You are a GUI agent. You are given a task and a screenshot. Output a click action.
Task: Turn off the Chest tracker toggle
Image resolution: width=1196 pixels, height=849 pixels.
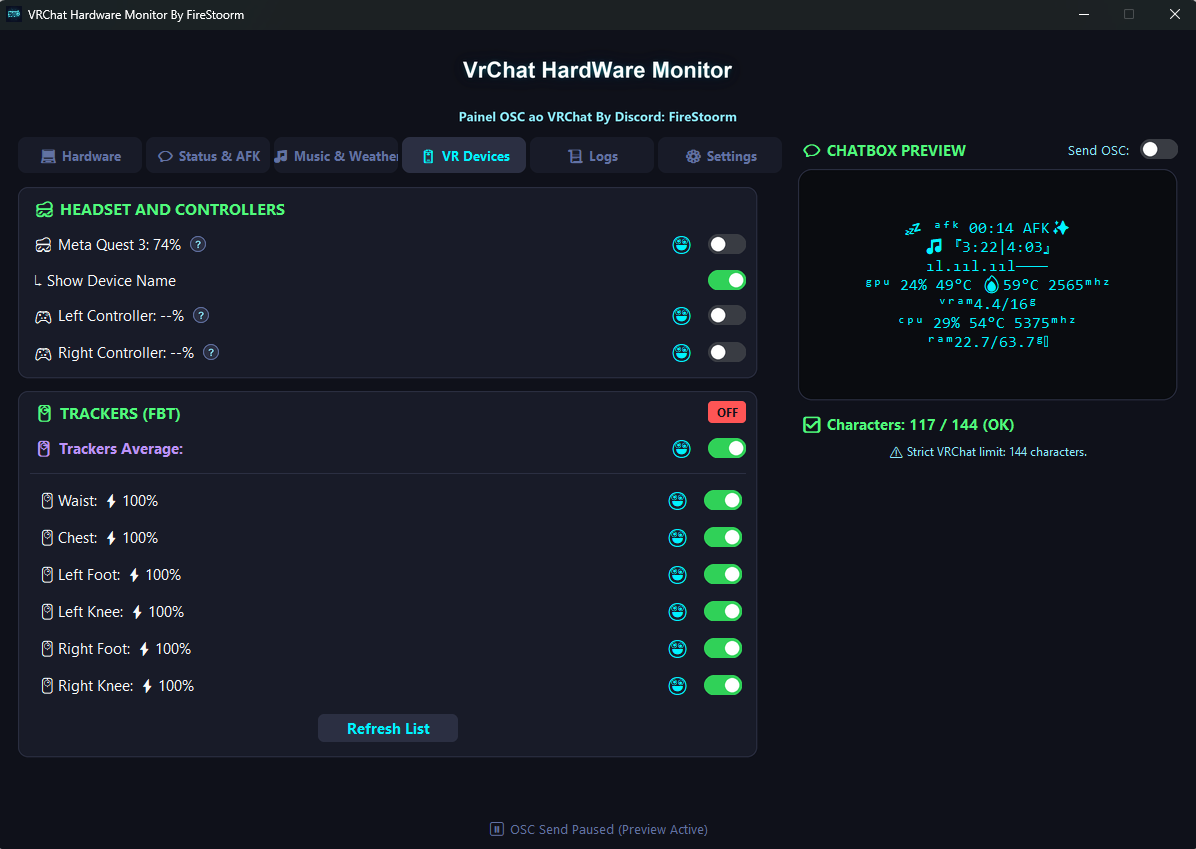pos(722,538)
